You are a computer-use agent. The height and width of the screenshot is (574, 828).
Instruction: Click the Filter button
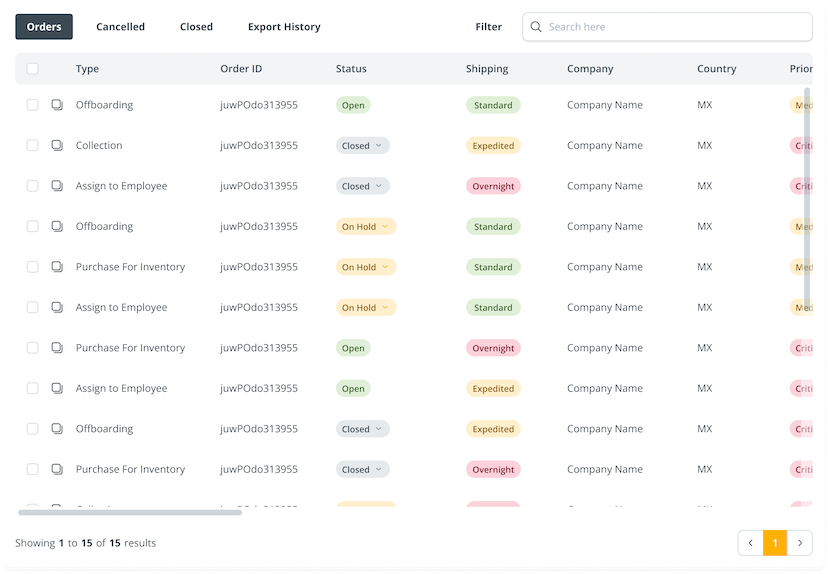[x=488, y=27]
